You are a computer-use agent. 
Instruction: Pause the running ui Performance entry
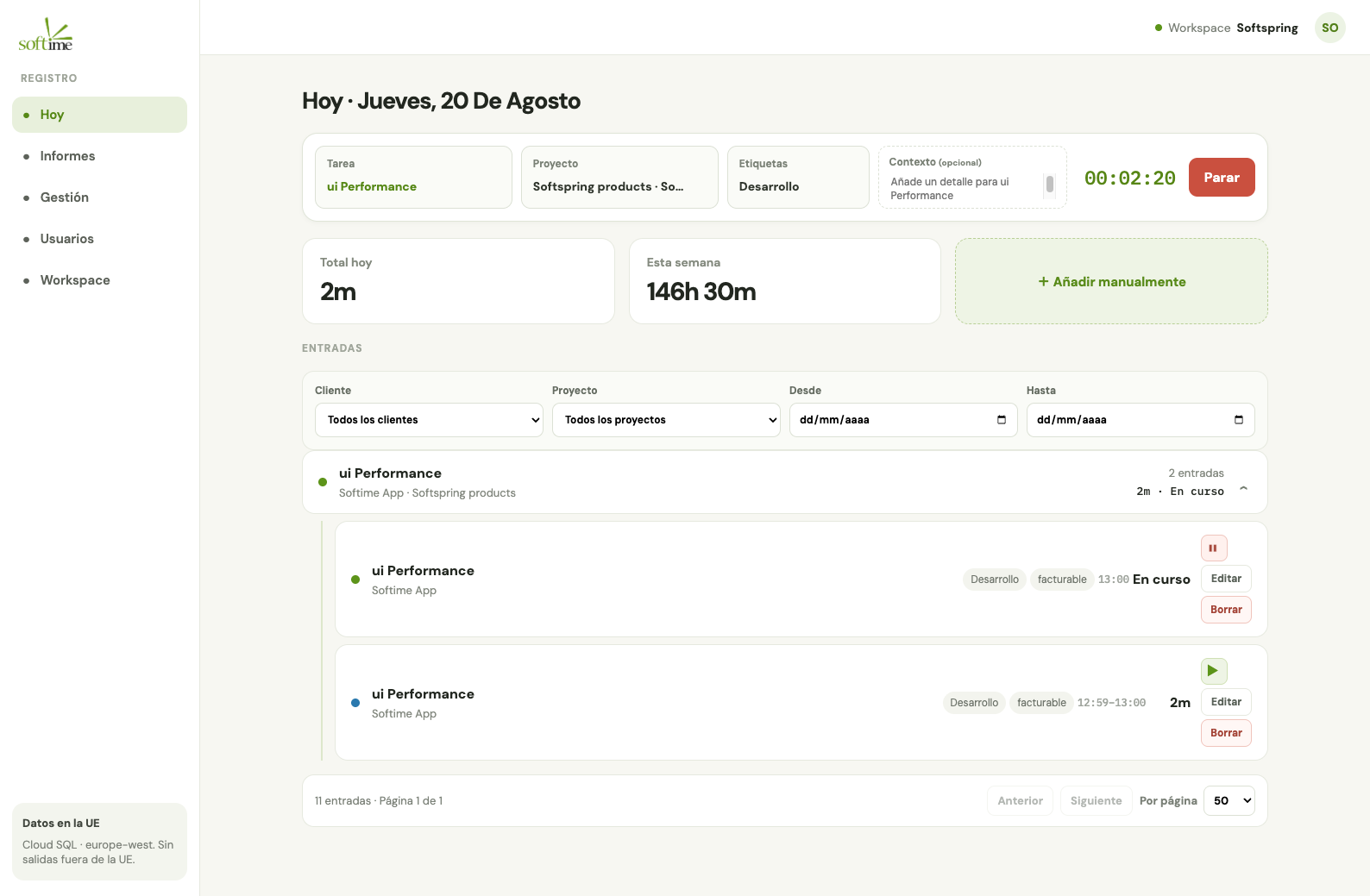[x=1213, y=548]
